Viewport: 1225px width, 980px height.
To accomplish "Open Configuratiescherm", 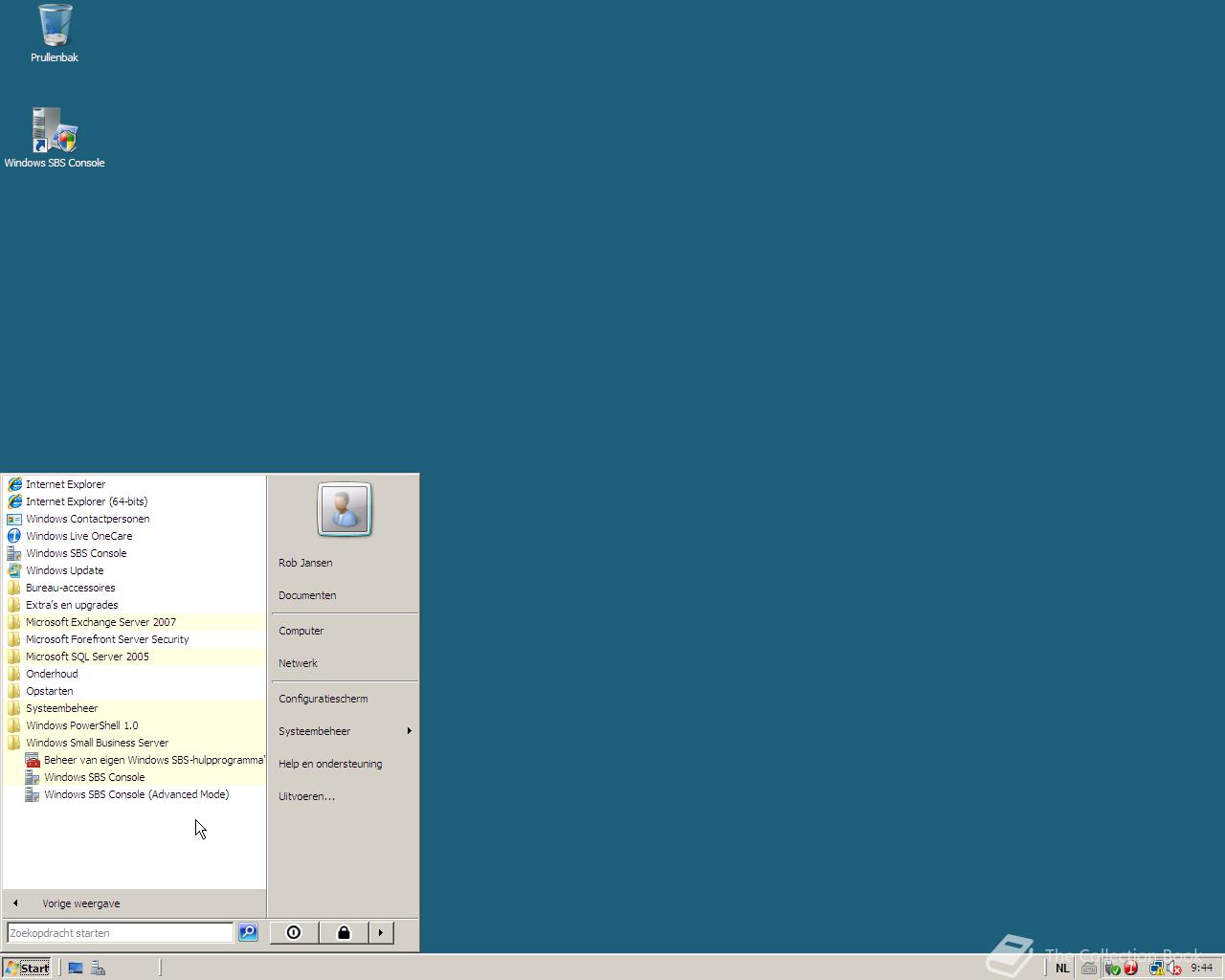I will pos(345,699).
